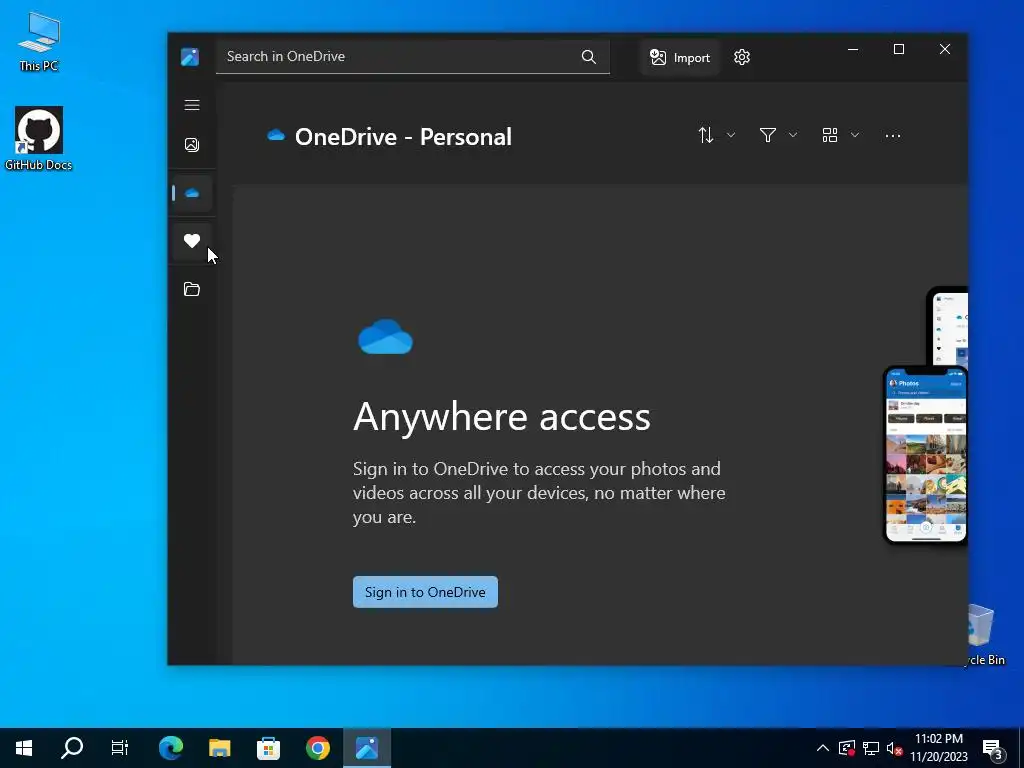Click the sort arrows icon
1024x768 pixels.
(706, 135)
